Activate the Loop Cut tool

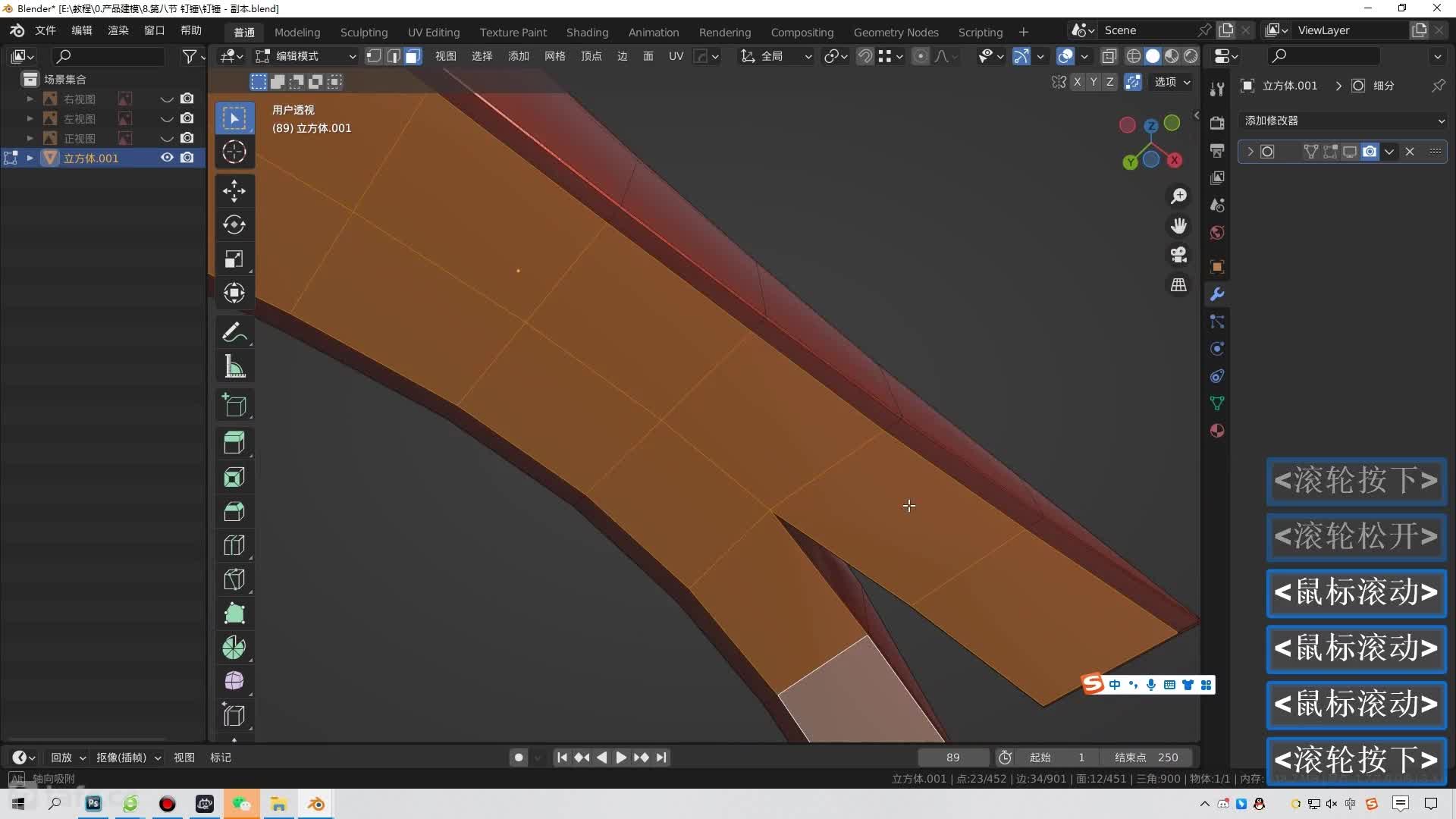pyautogui.click(x=234, y=545)
